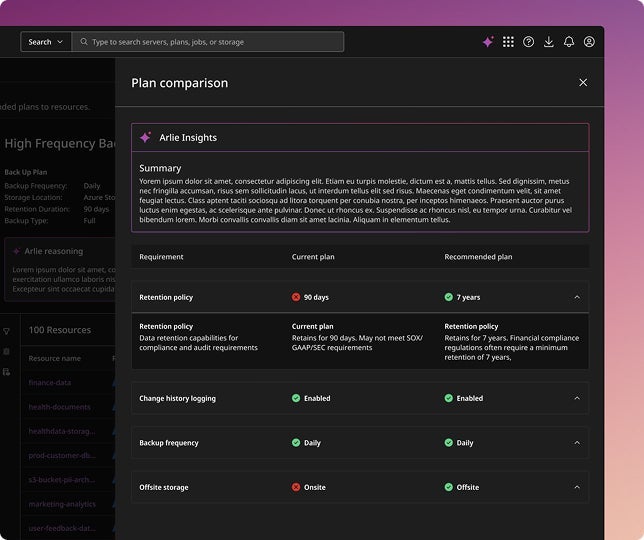Image resolution: width=644 pixels, height=540 pixels.
Task: Open the Search scope dropdown
Action: pyautogui.click(x=45, y=42)
